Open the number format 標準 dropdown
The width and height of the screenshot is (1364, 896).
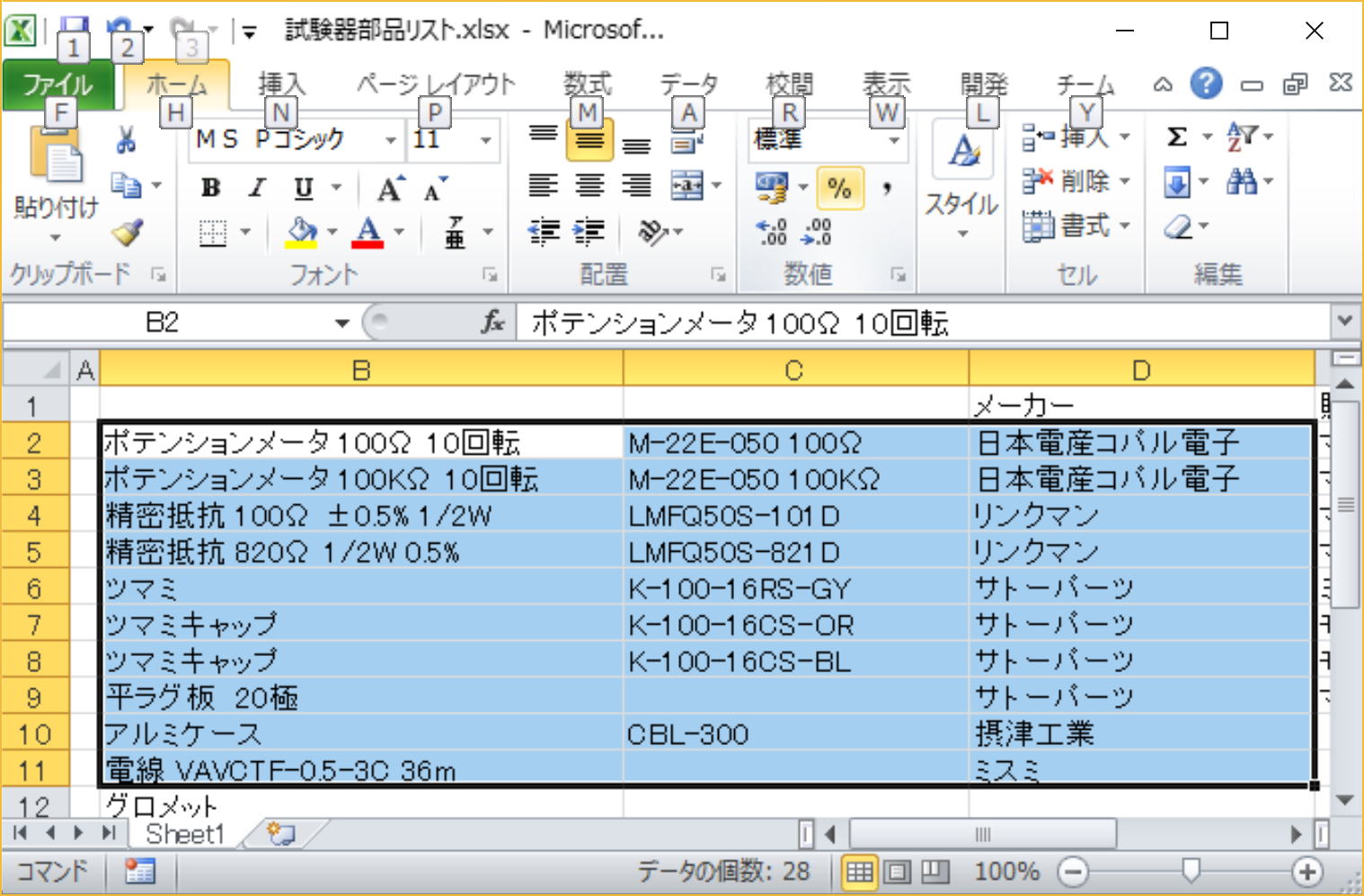tap(894, 140)
